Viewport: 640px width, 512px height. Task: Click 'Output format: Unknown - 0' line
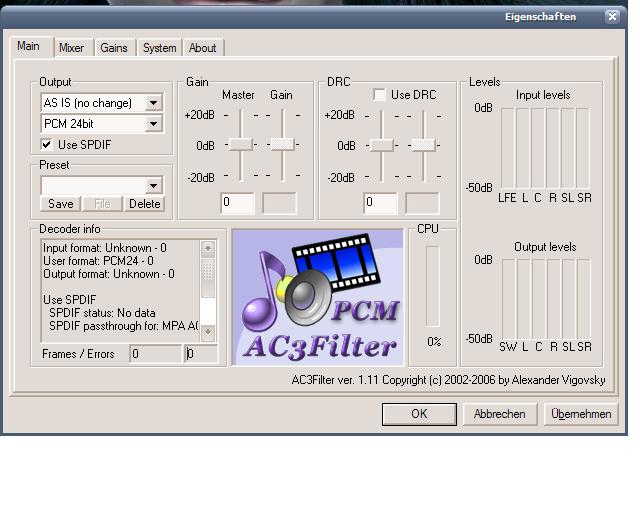109,274
